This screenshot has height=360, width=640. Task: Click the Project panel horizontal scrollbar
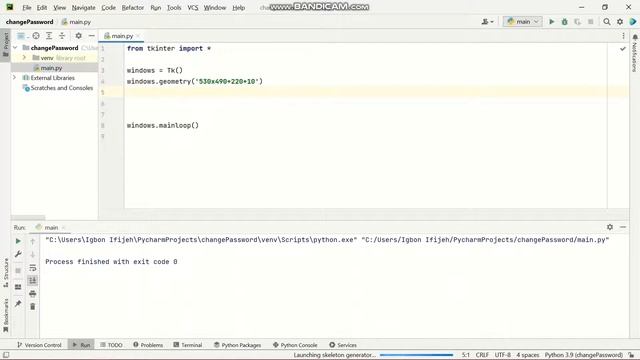coord(28,218)
